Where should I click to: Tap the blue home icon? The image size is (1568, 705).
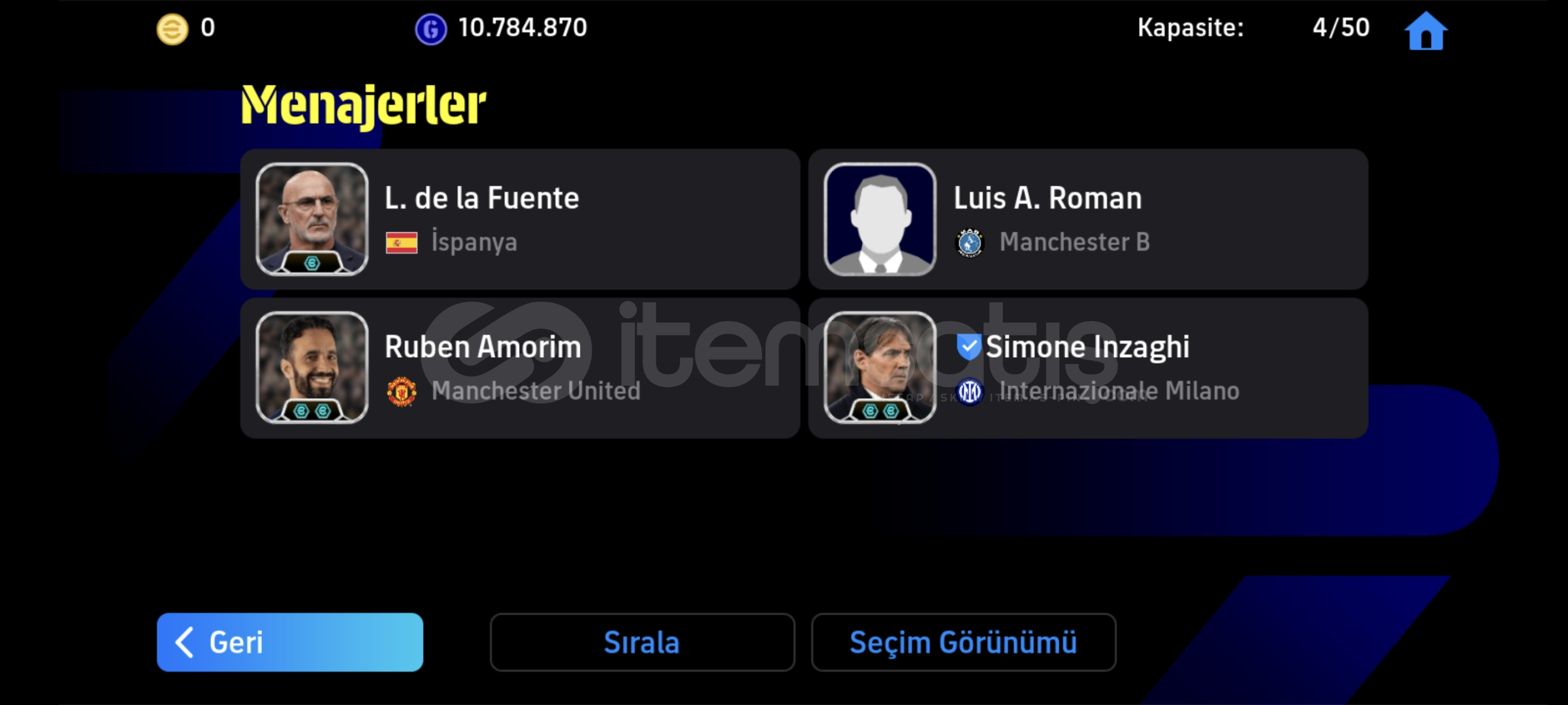point(1426,31)
